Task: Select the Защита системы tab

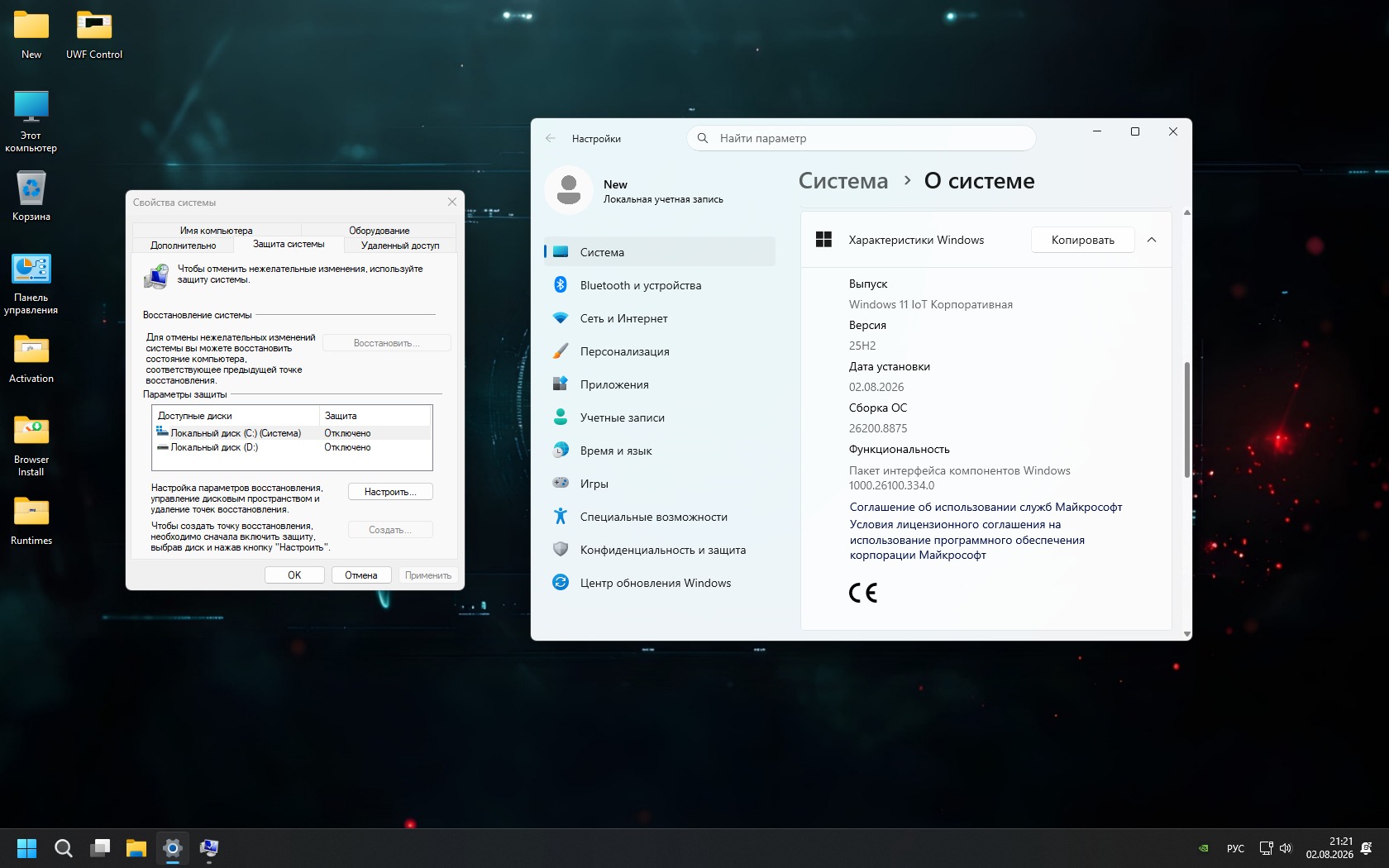Action: (x=289, y=245)
